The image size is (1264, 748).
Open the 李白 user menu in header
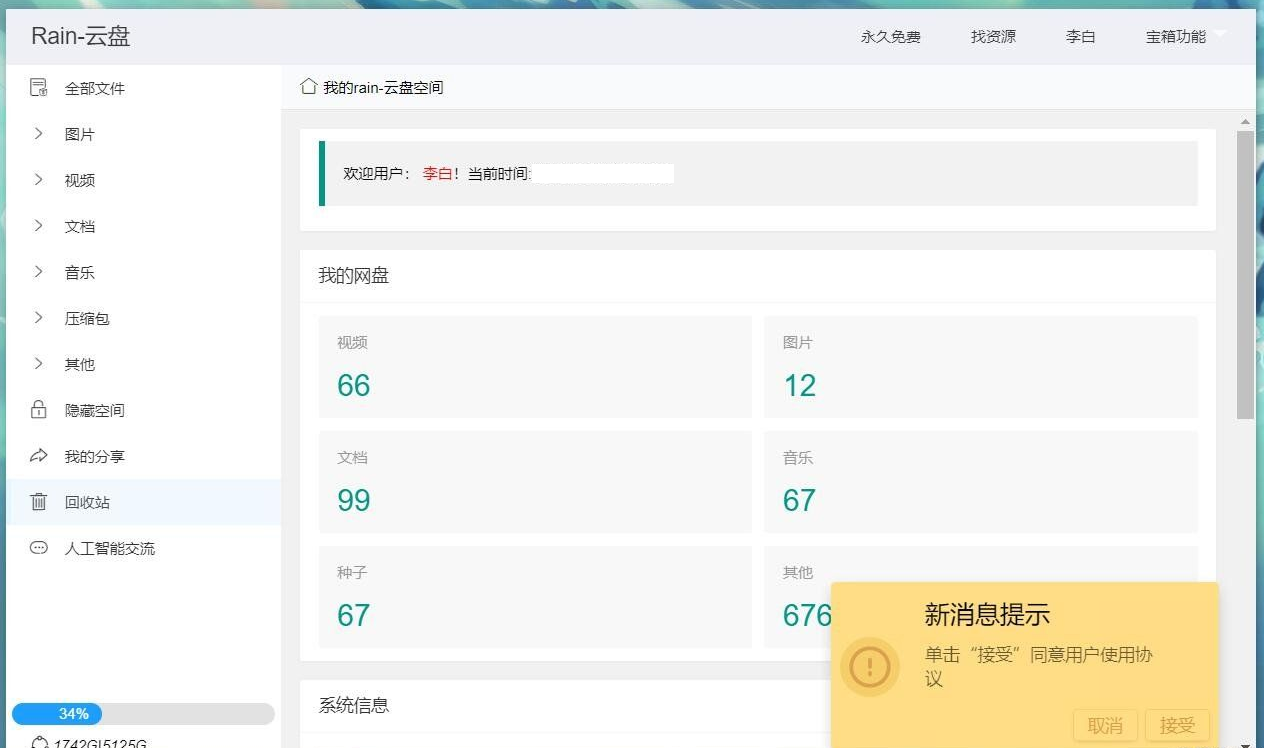pyautogui.click(x=1080, y=37)
